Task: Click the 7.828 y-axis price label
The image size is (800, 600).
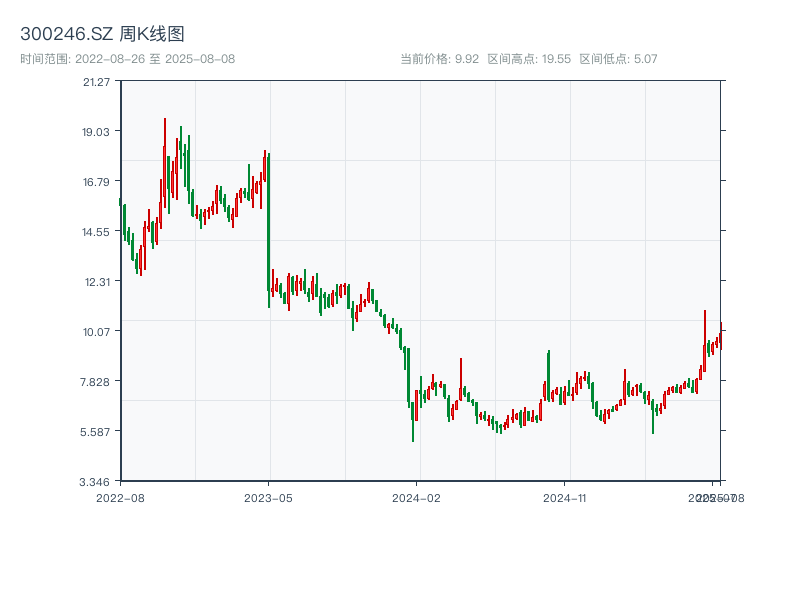Action: [97, 381]
